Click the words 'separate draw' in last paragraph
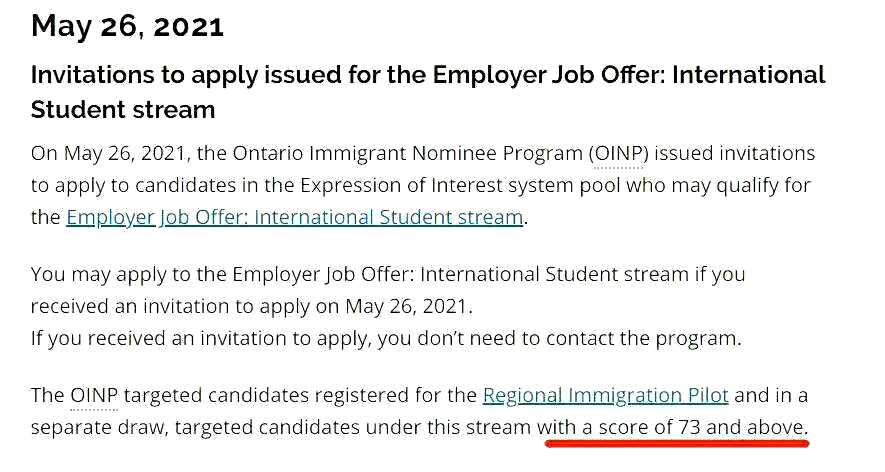 (x=99, y=427)
